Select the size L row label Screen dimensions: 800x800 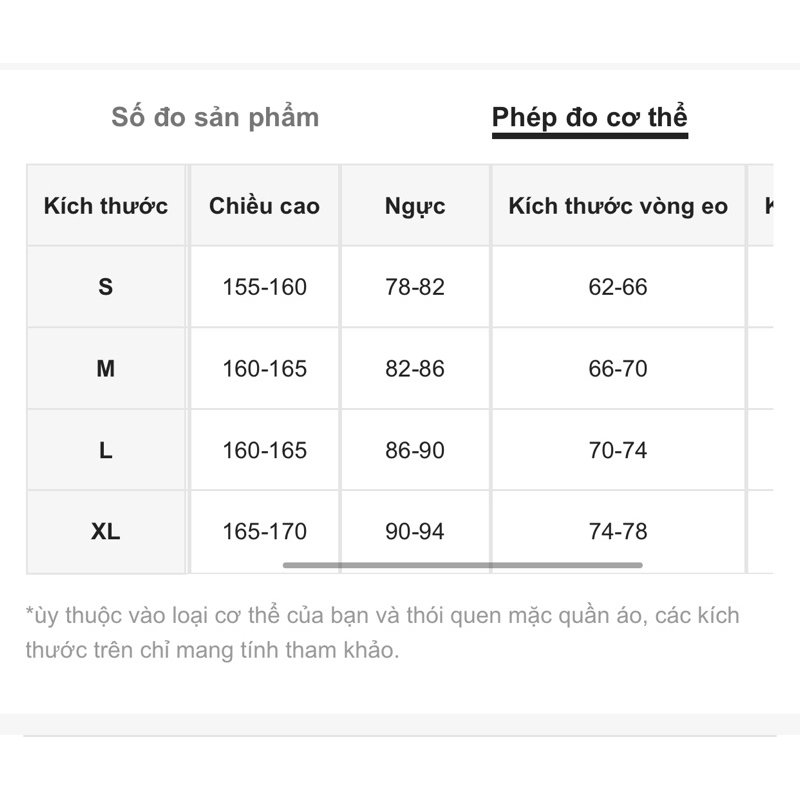[x=106, y=450]
